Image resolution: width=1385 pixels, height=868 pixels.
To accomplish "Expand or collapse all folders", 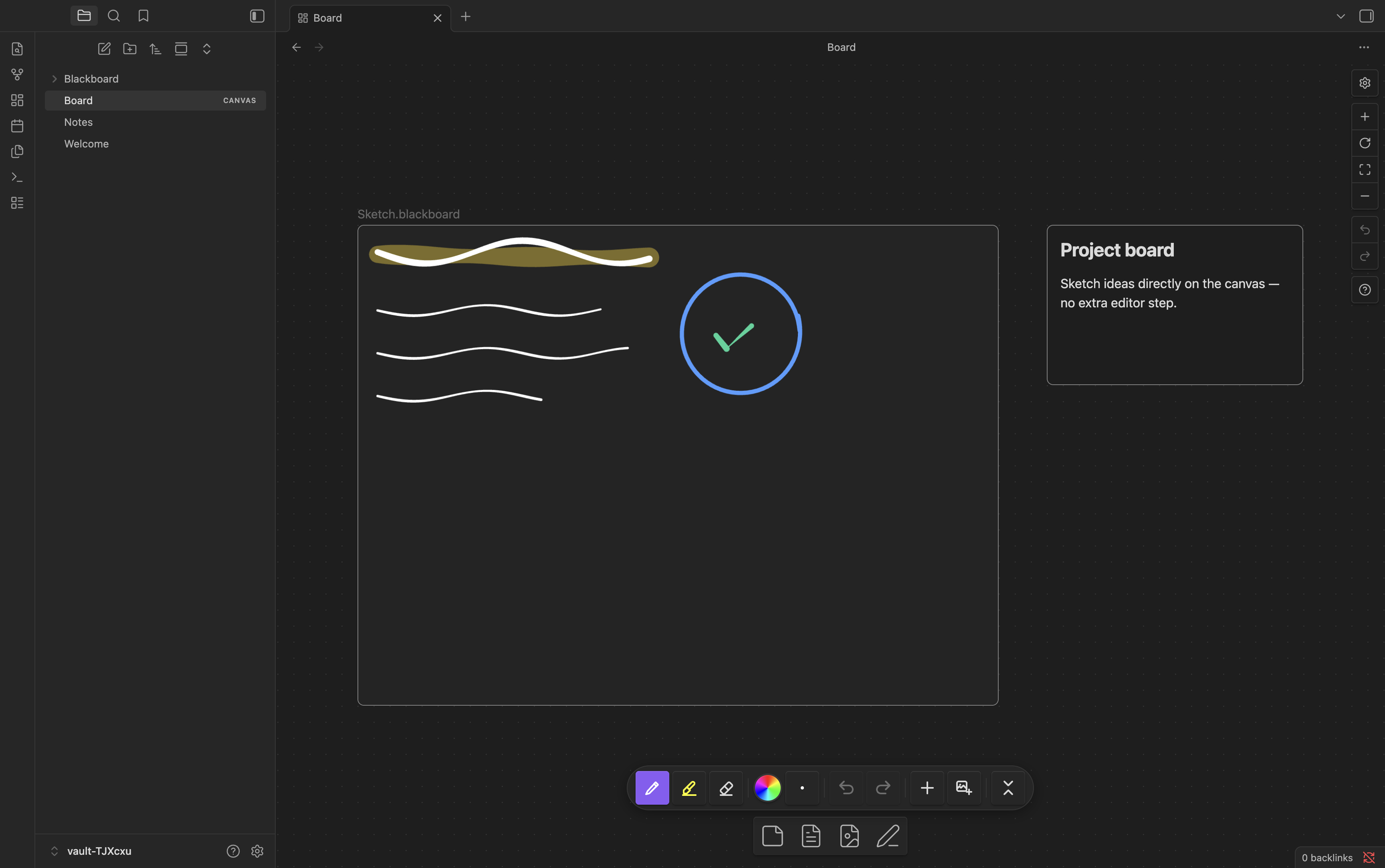I will 207,49.
